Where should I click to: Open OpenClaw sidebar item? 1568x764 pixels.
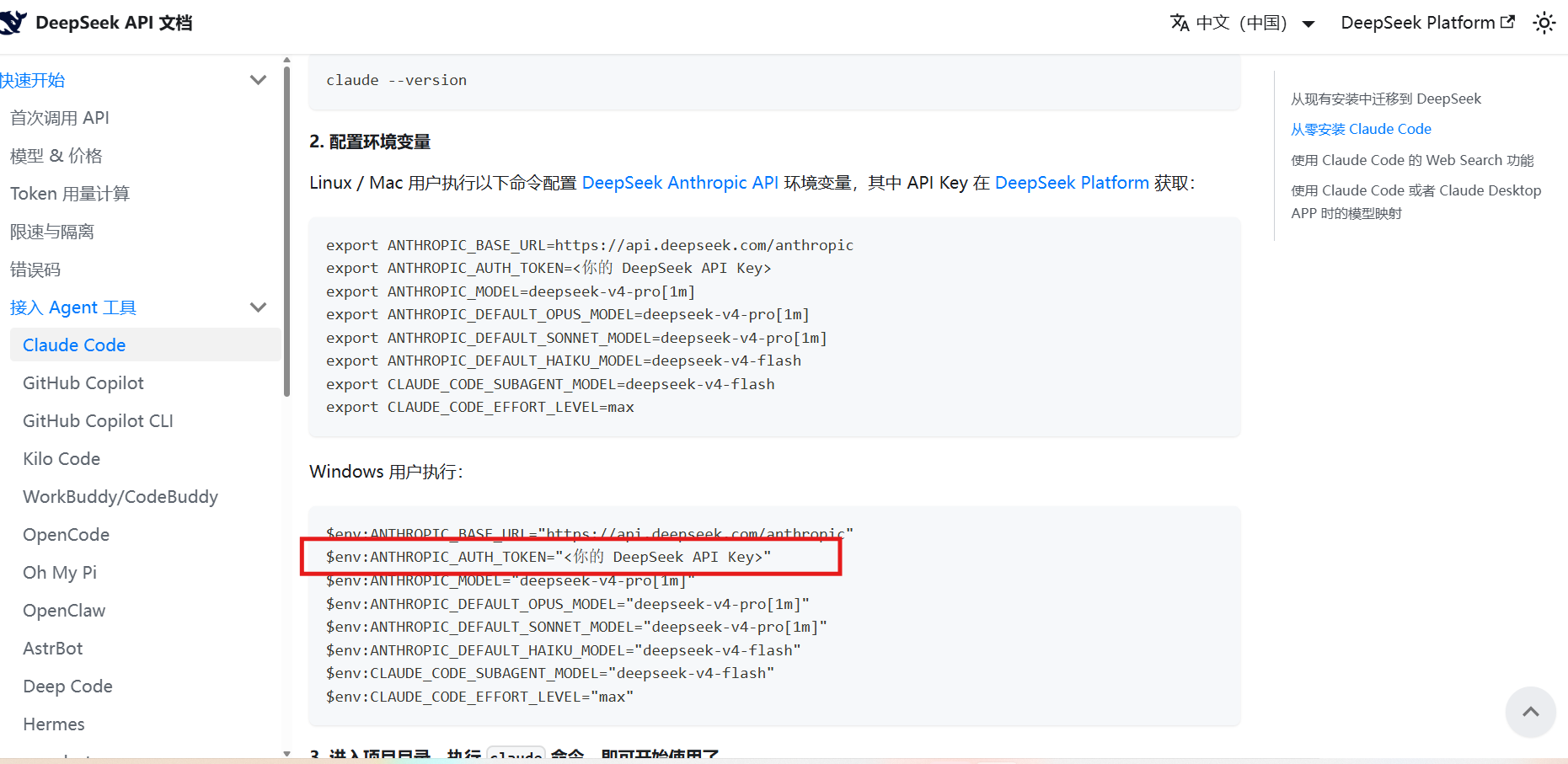coord(64,611)
